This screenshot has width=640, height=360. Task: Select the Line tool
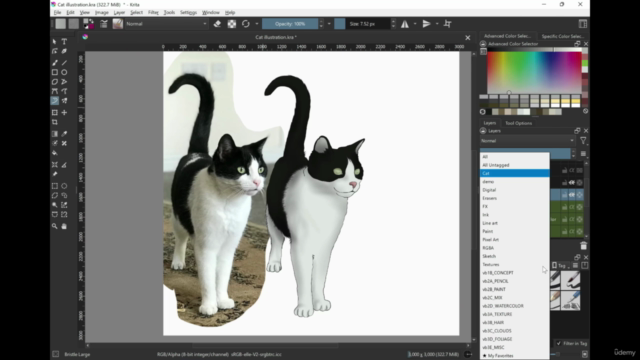64,63
